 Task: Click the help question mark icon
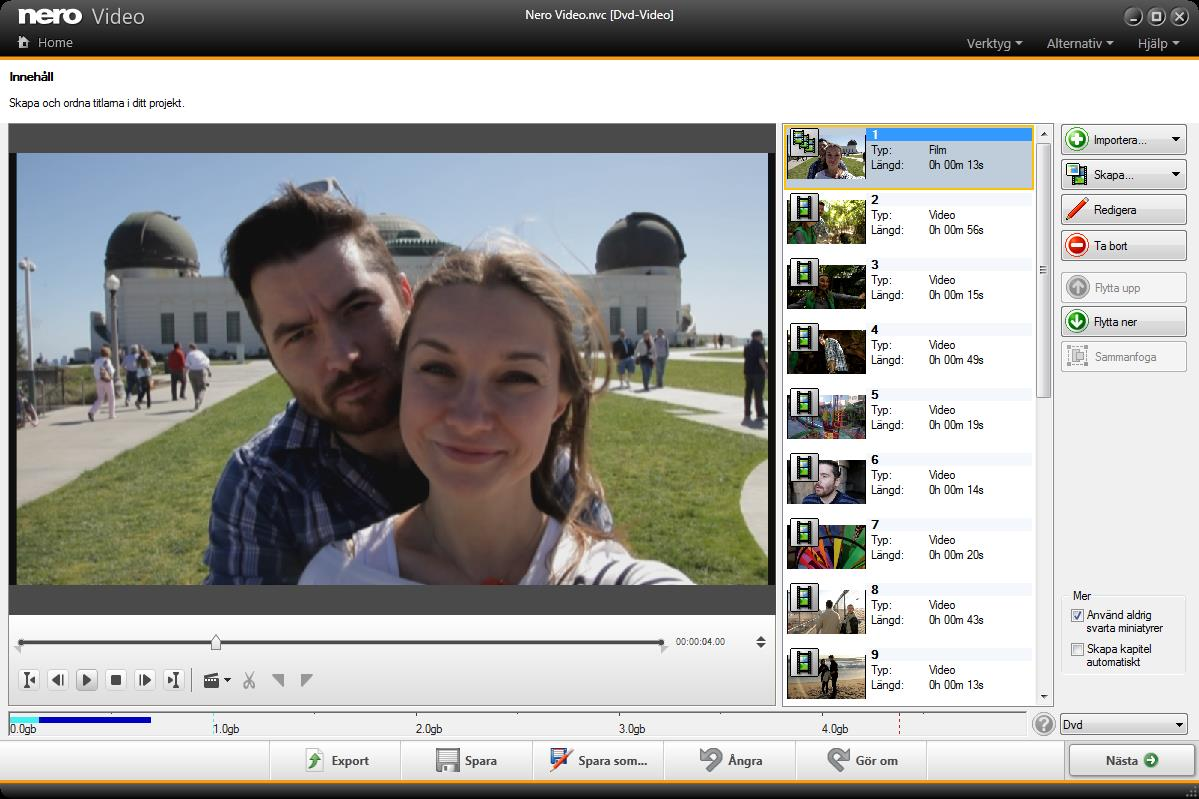point(1043,724)
